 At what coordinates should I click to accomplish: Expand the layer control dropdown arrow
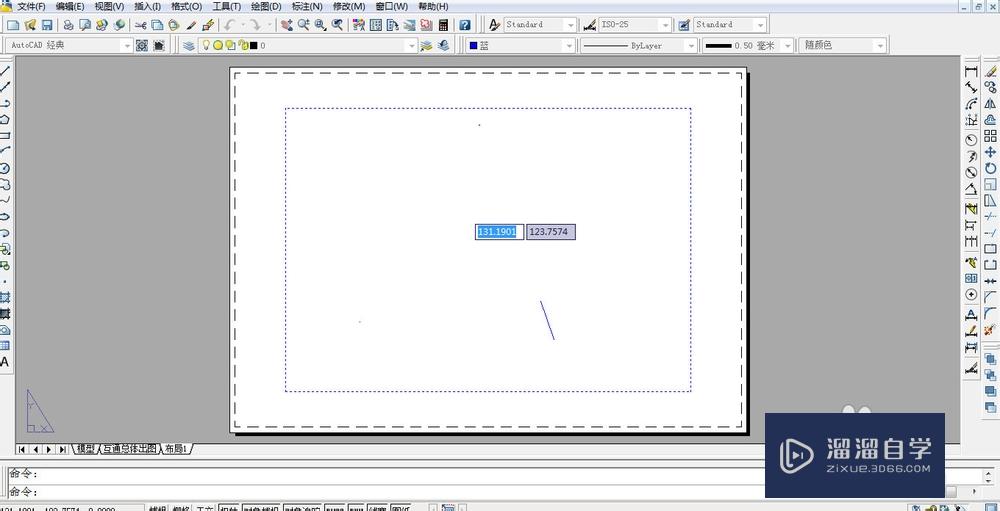pyautogui.click(x=412, y=45)
